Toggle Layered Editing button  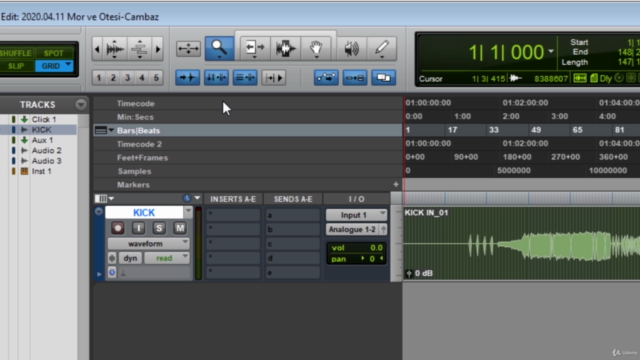(x=383, y=78)
